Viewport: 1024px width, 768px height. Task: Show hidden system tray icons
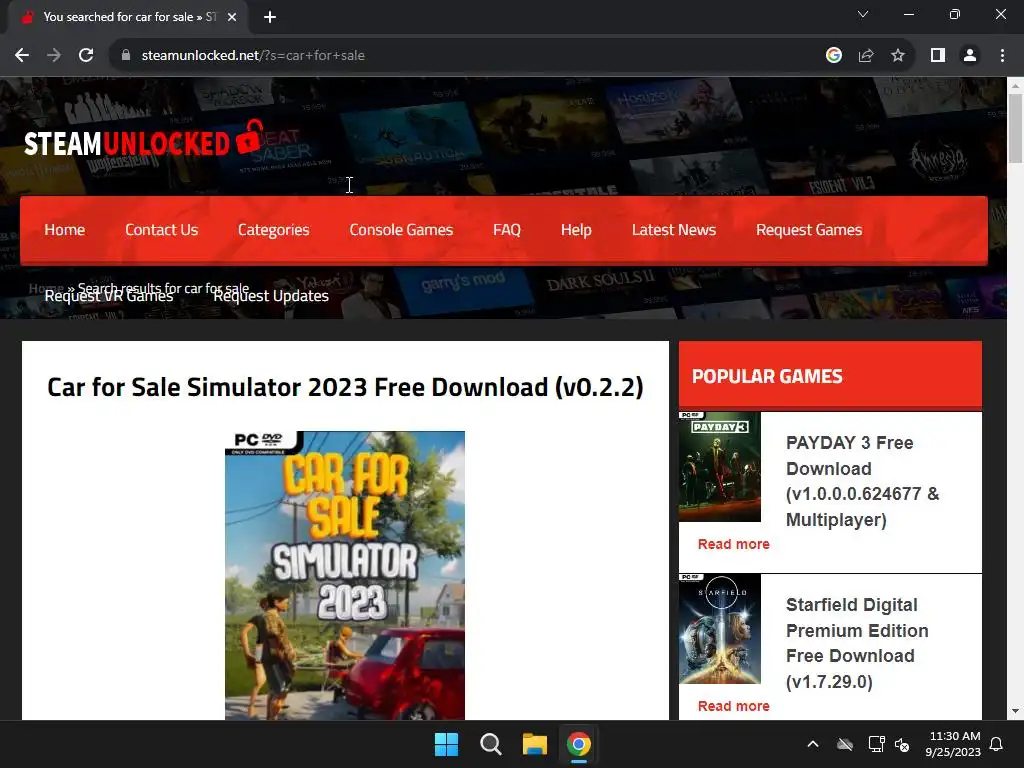813,744
